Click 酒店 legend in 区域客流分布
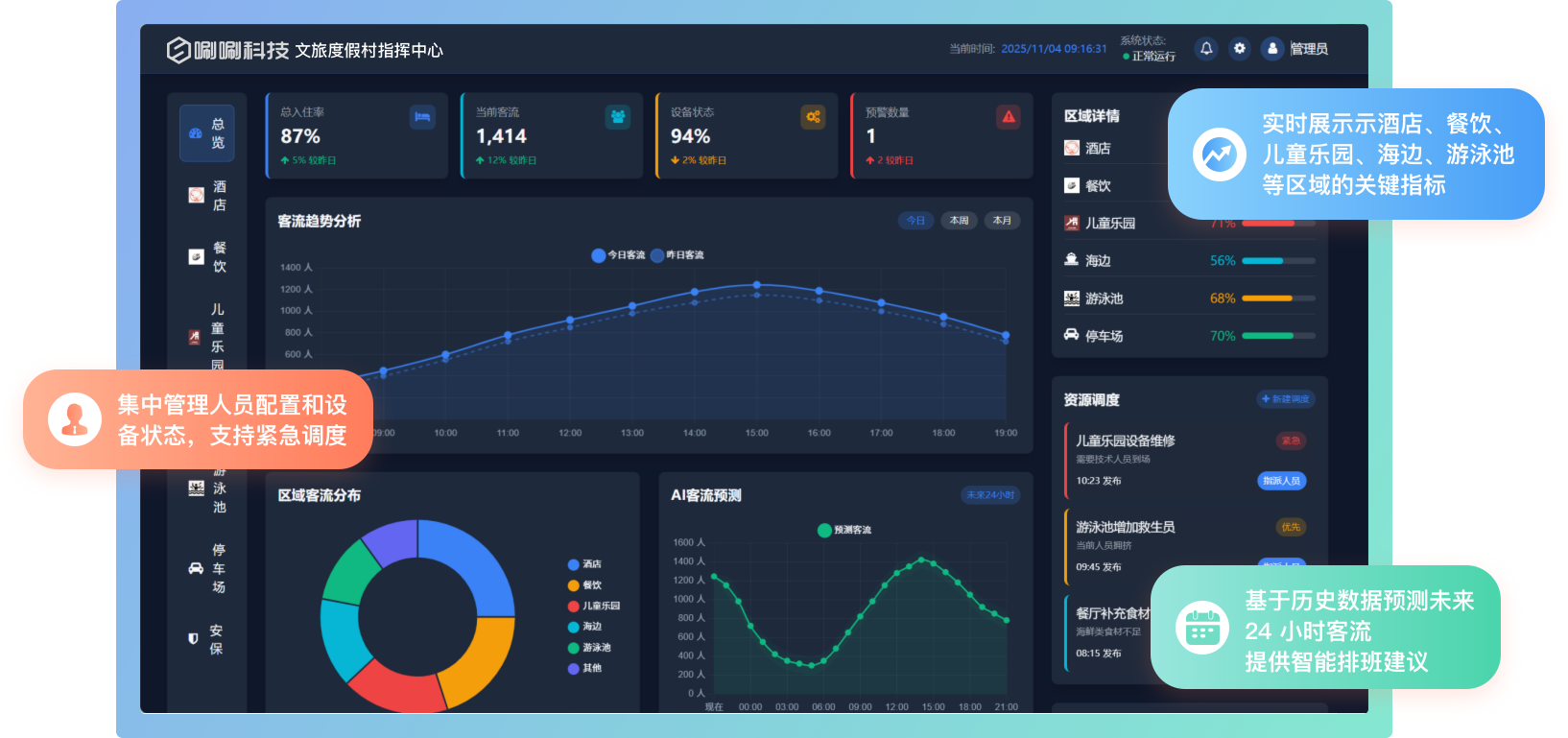This screenshot has width=1568, height=738. coord(585,564)
